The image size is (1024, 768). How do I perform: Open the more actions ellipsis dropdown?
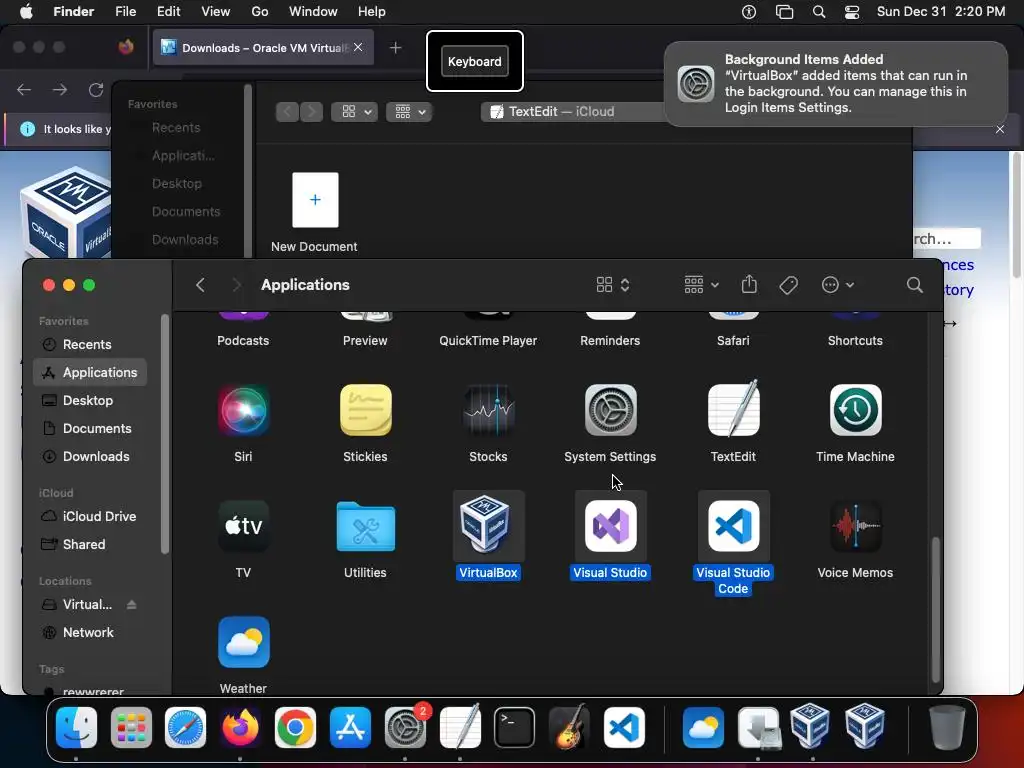coord(838,285)
